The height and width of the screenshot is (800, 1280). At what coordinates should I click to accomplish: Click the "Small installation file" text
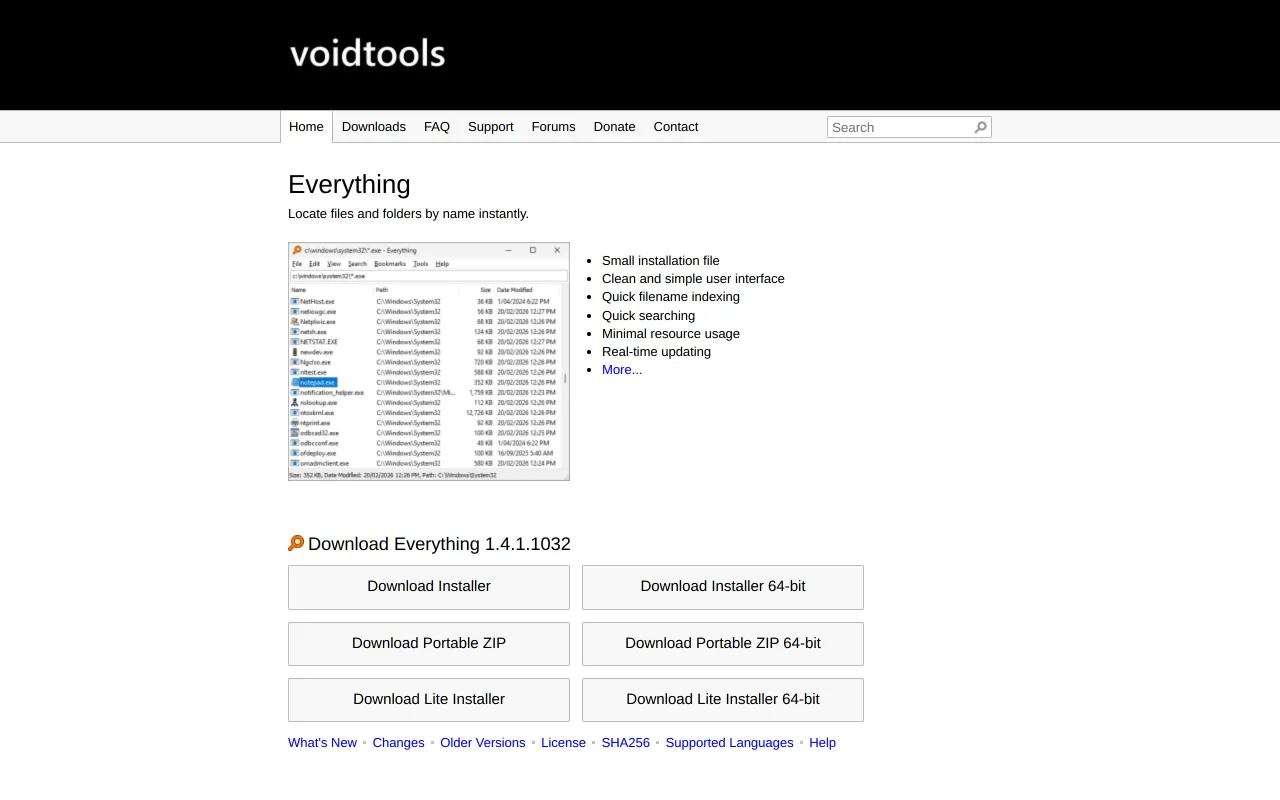pyautogui.click(x=661, y=261)
